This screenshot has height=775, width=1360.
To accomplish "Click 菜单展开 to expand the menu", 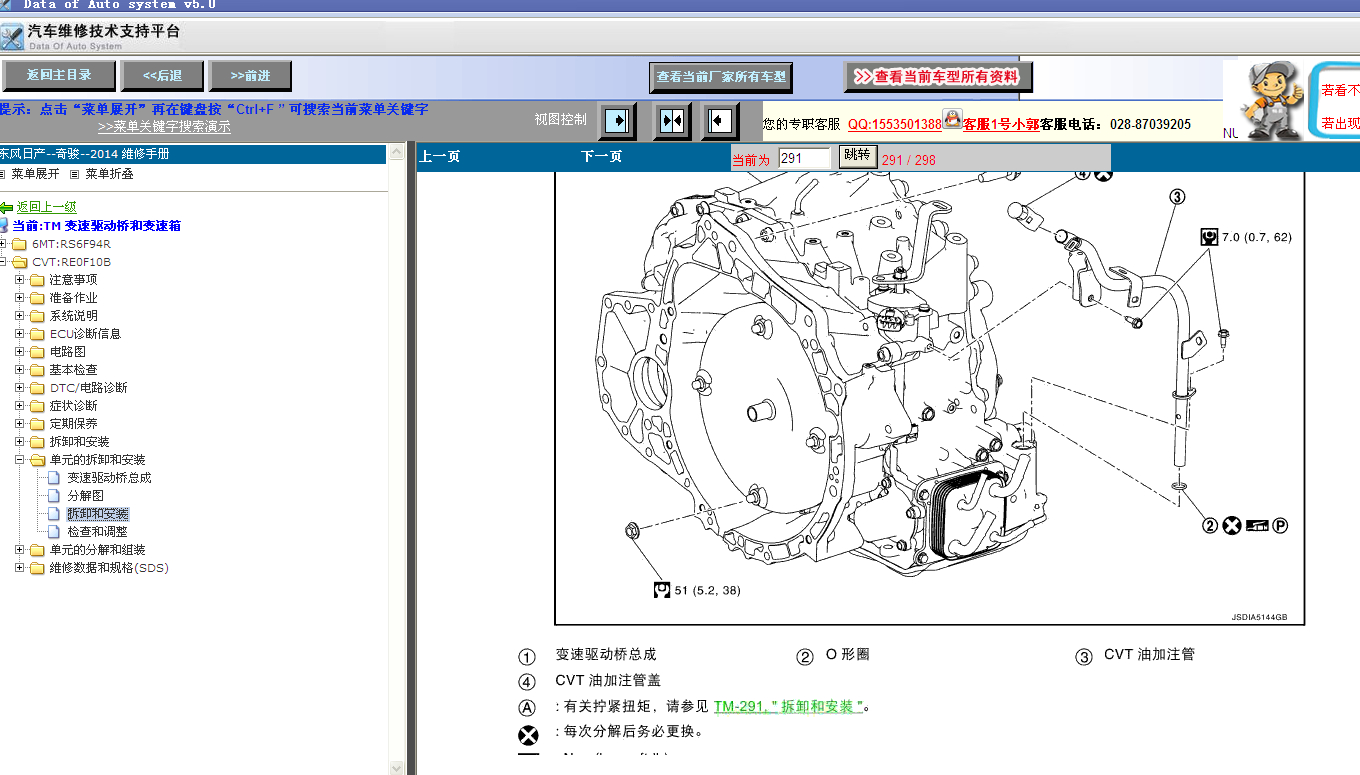I will pyautogui.click(x=35, y=174).
